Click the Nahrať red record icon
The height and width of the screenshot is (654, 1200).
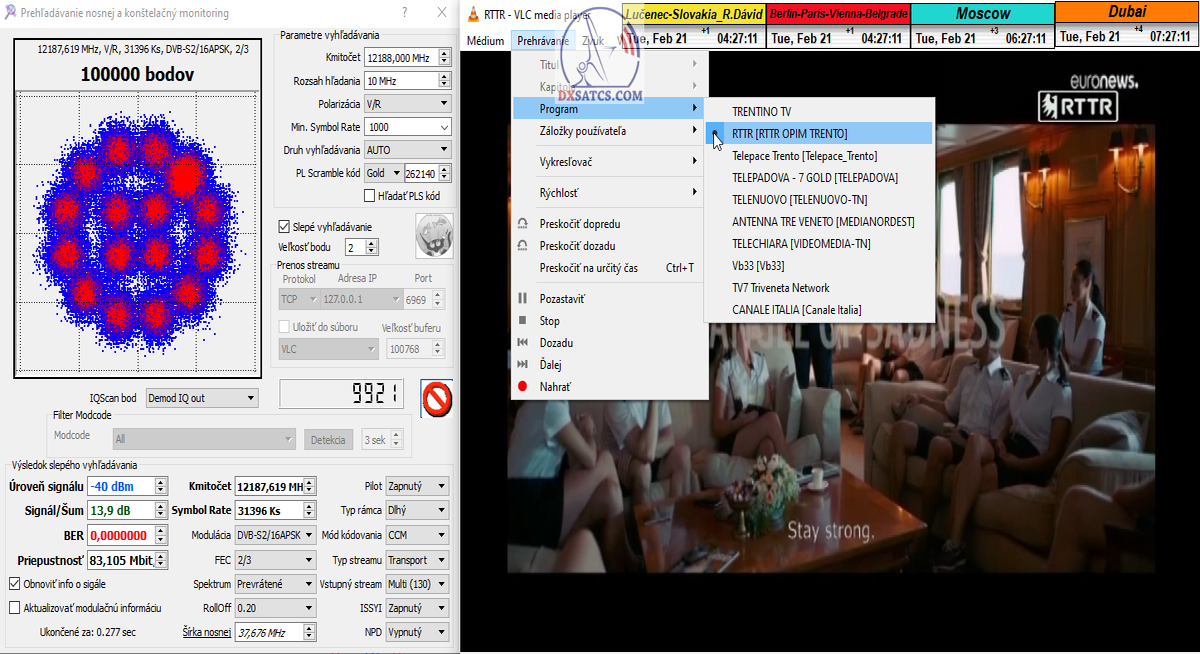coord(522,386)
